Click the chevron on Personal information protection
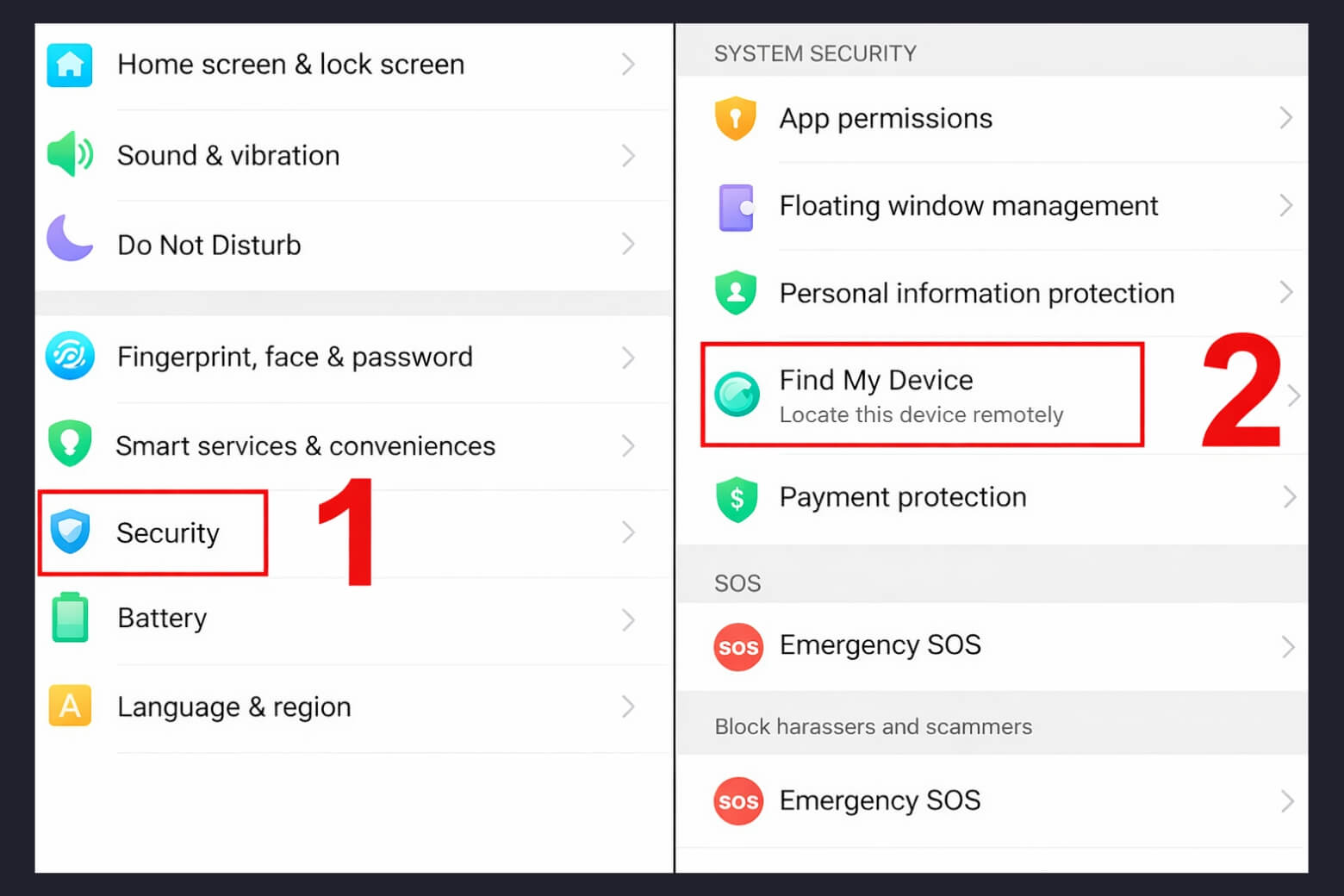 tap(1285, 293)
